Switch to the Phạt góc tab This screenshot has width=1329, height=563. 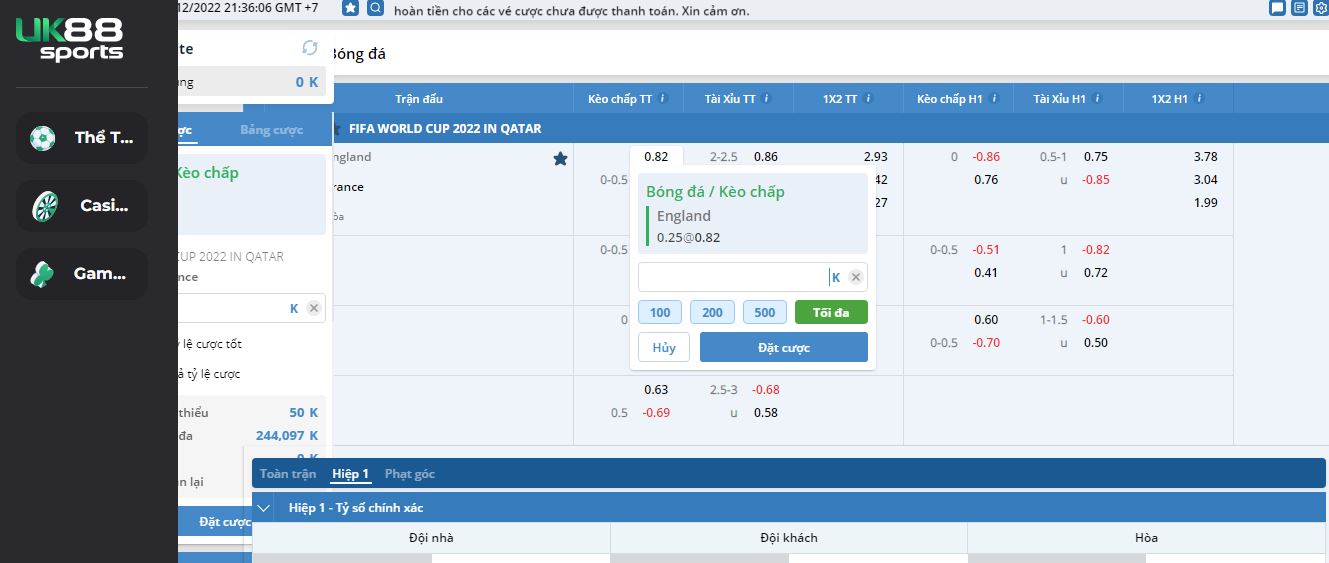point(410,473)
